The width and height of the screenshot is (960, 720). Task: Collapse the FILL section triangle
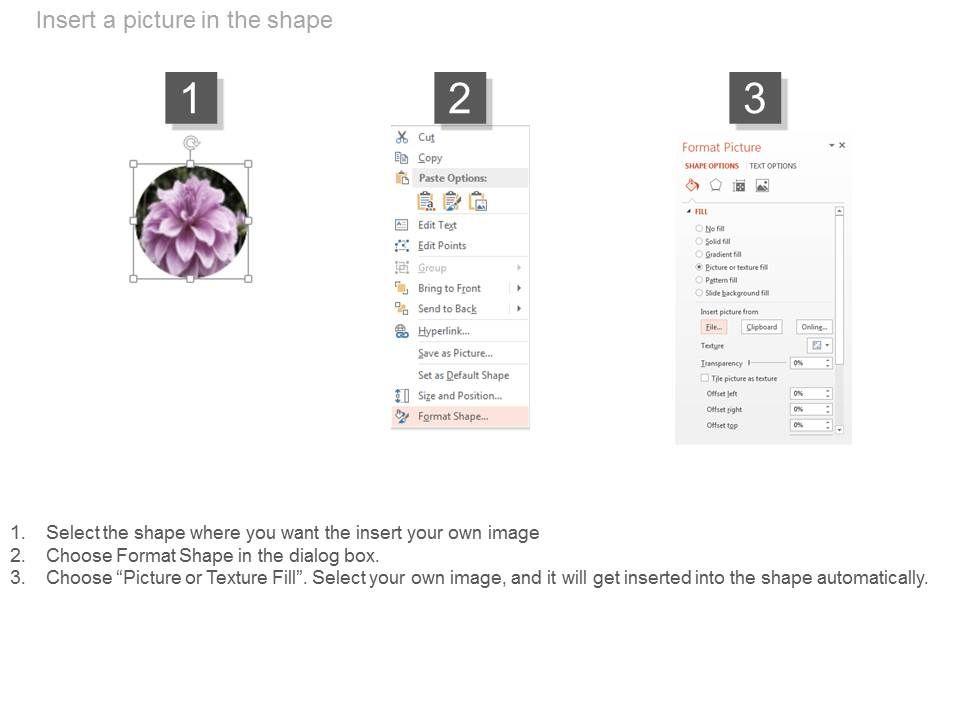pos(689,212)
